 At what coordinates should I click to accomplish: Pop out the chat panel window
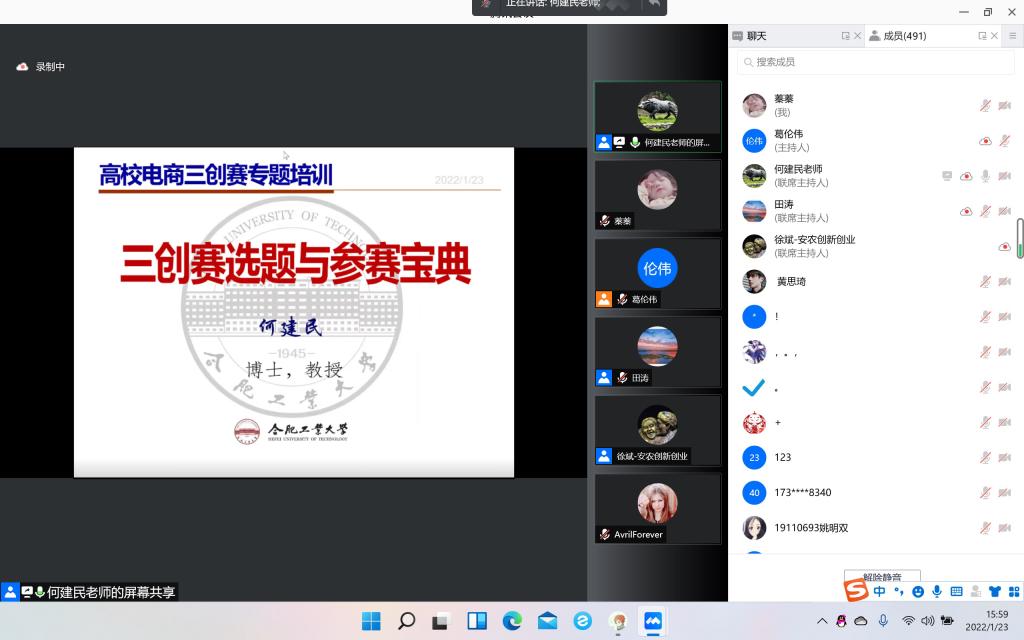click(845, 36)
